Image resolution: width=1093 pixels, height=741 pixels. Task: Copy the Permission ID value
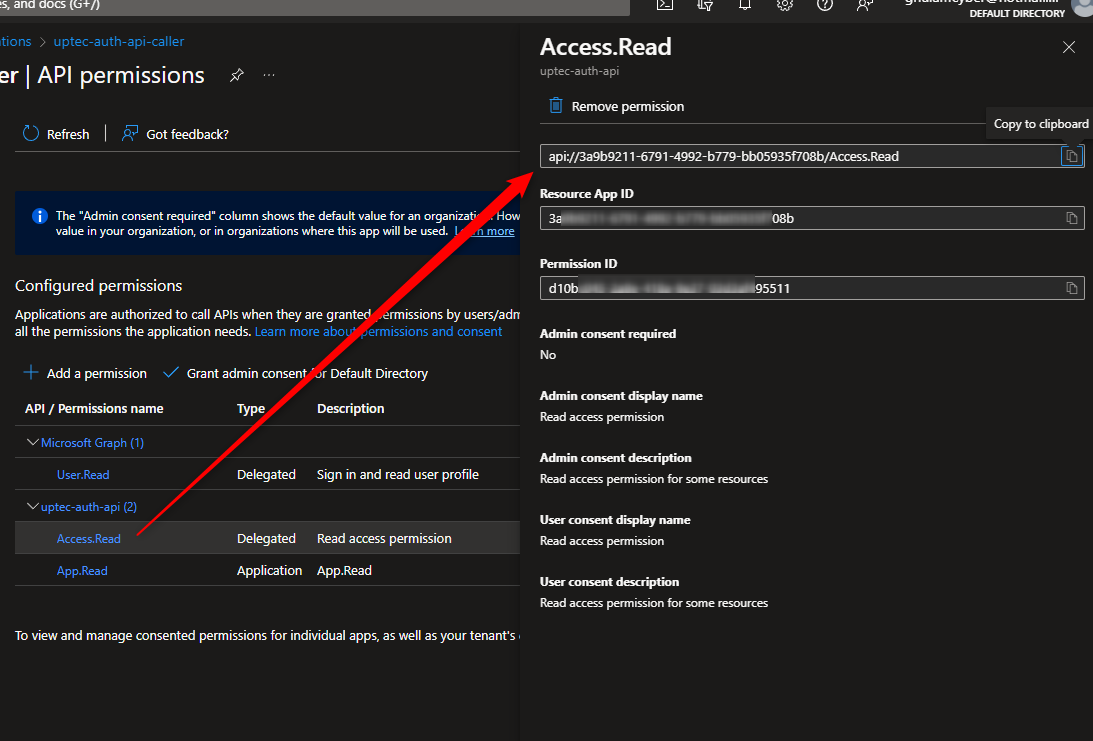[x=1071, y=288]
